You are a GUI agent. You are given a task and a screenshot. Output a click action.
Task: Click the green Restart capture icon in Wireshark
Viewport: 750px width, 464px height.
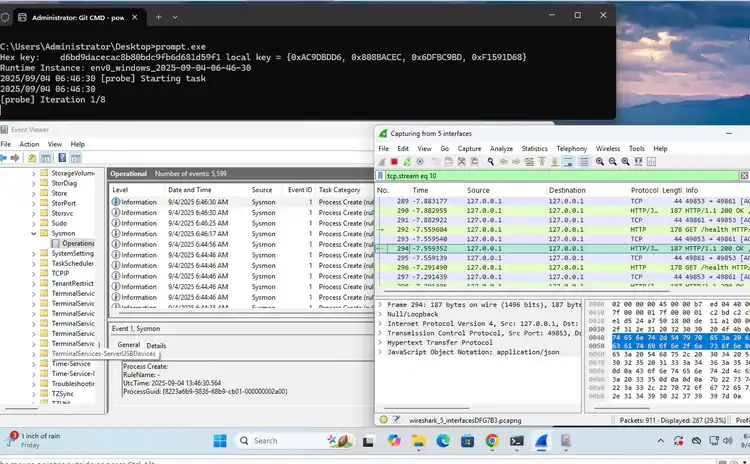[408, 161]
